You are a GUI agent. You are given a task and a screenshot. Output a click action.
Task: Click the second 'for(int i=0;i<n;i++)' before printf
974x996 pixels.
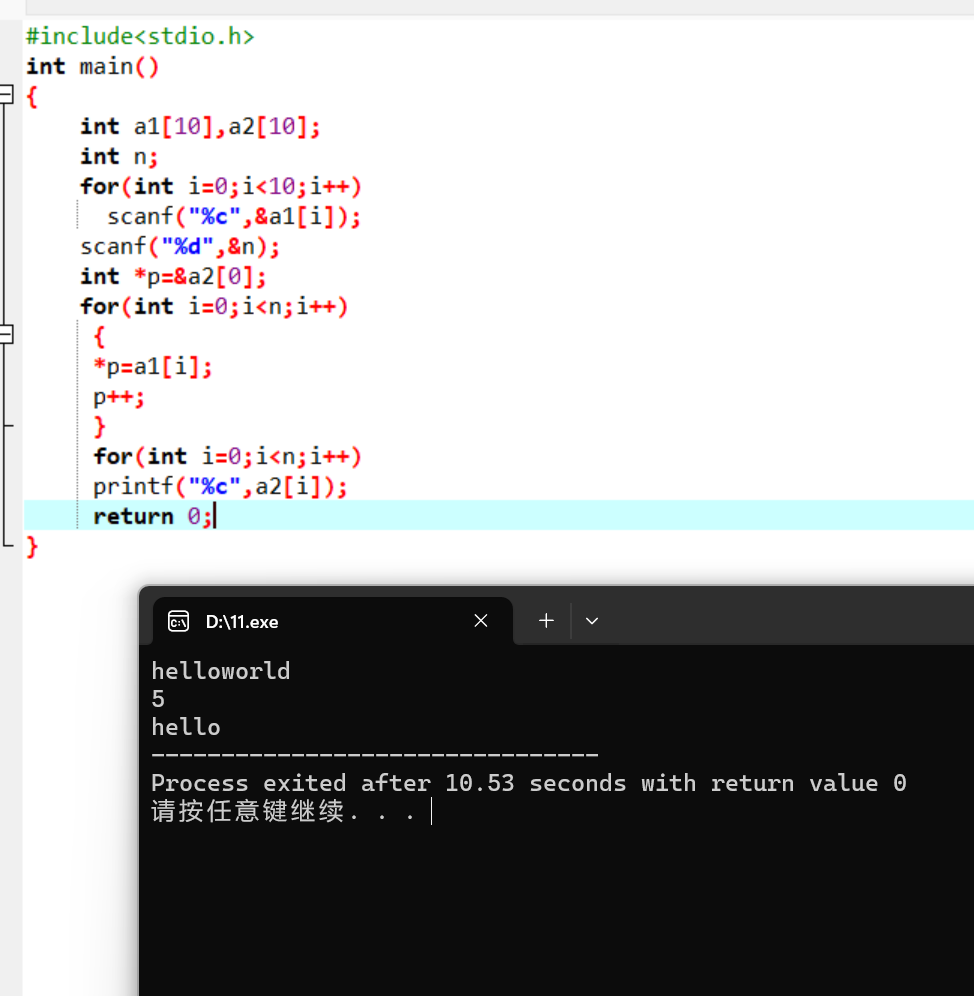(227, 456)
